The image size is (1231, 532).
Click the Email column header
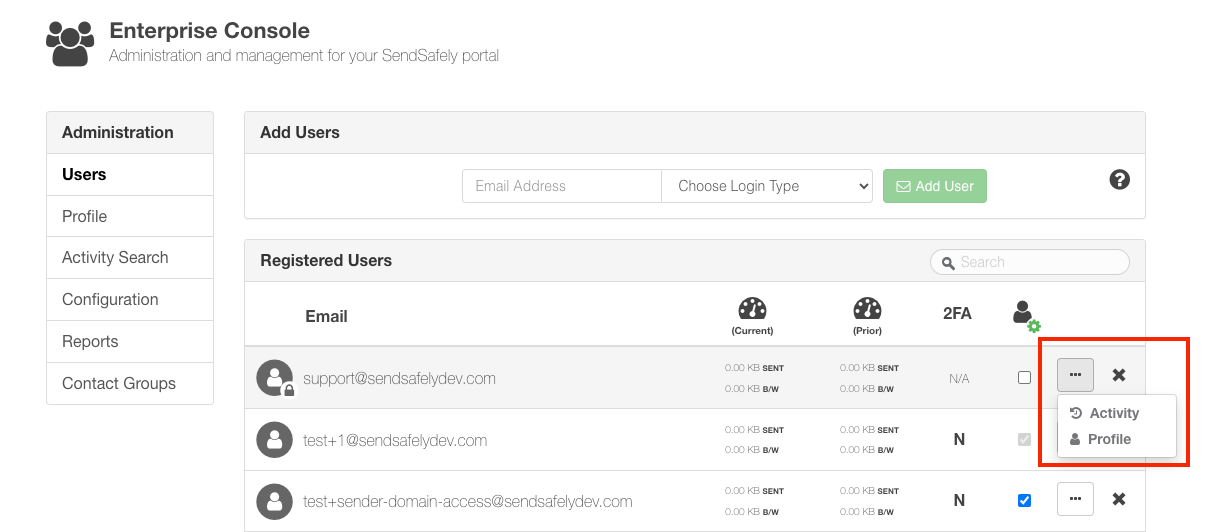(x=326, y=316)
